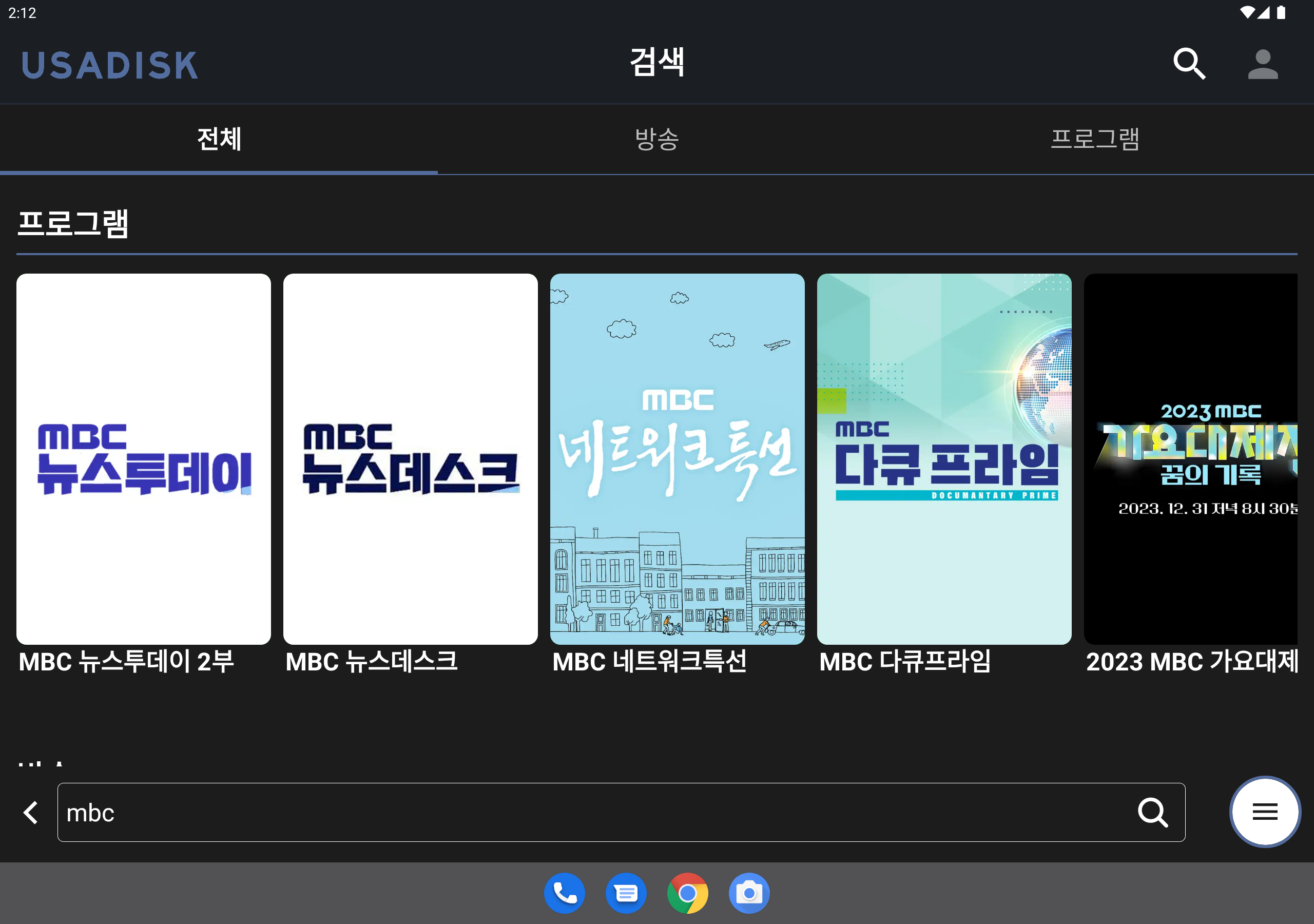1314x924 pixels.
Task: Tap the USADISK logo
Action: [110, 65]
